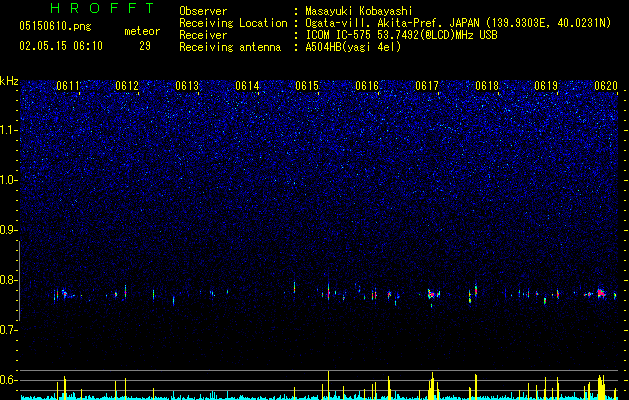
Task: Click the 0613 time marker
Action: point(187,86)
